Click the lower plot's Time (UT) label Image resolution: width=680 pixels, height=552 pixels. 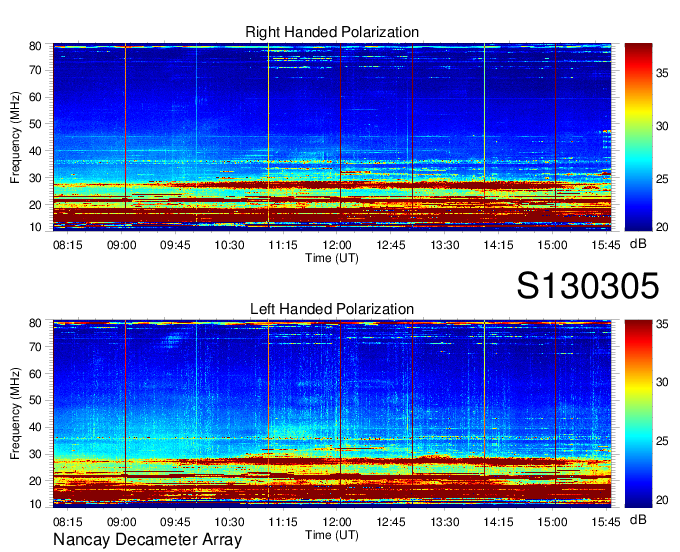pos(332,535)
